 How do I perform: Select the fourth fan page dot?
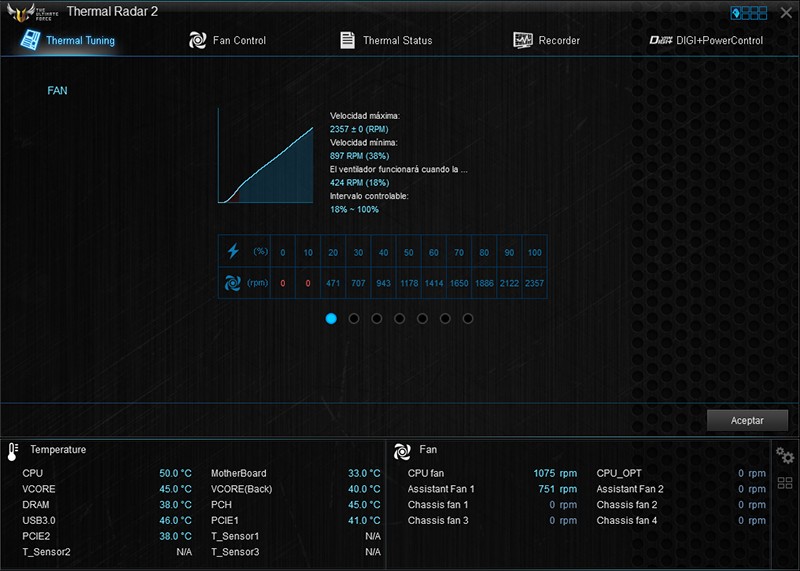click(x=399, y=318)
